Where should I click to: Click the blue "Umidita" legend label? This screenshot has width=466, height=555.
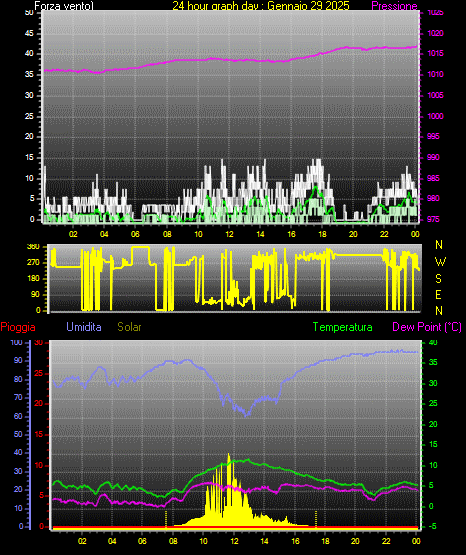pos(84,327)
